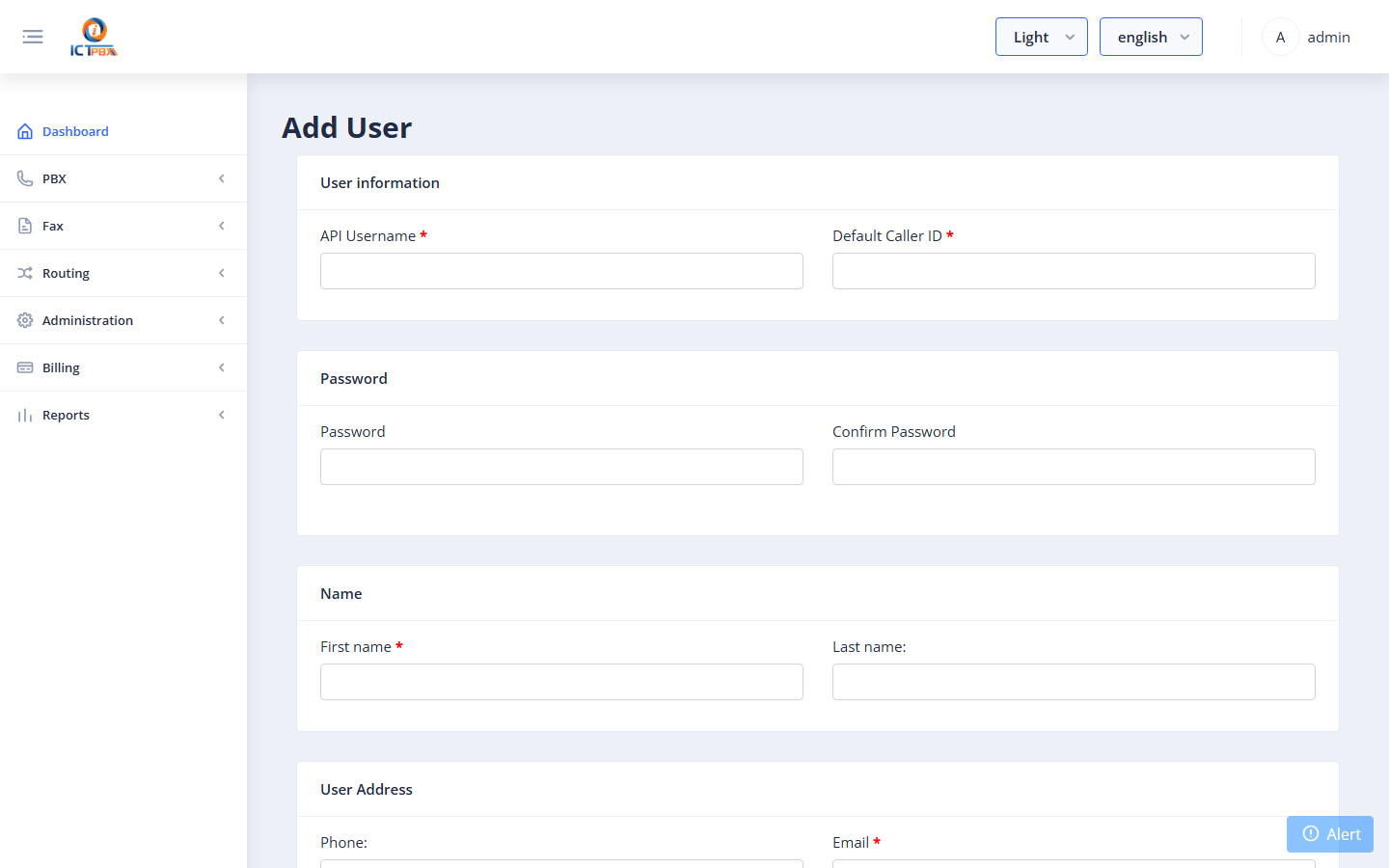Focus the Last name input field

point(1074,682)
